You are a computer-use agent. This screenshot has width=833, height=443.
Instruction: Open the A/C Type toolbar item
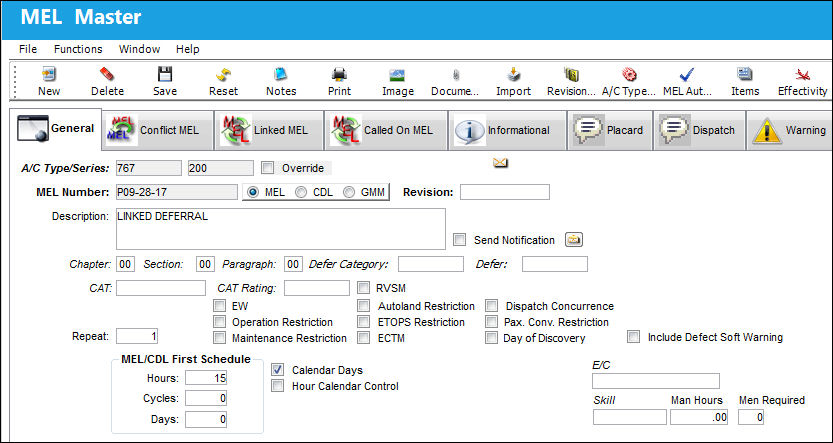[x=629, y=82]
